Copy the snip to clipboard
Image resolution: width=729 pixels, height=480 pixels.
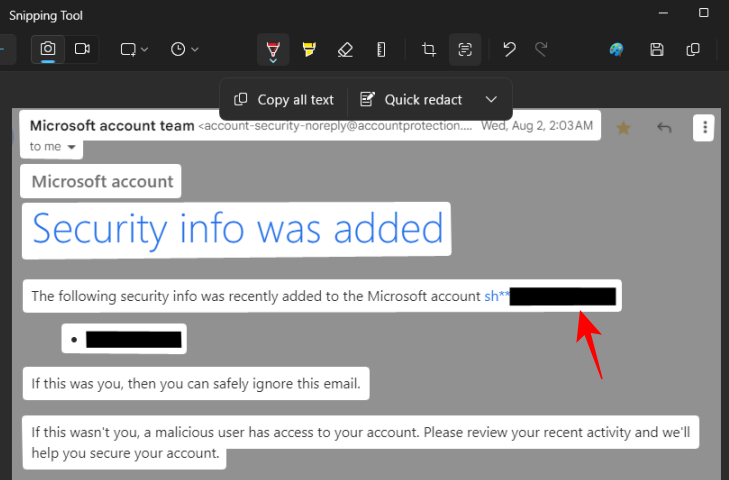(x=693, y=49)
